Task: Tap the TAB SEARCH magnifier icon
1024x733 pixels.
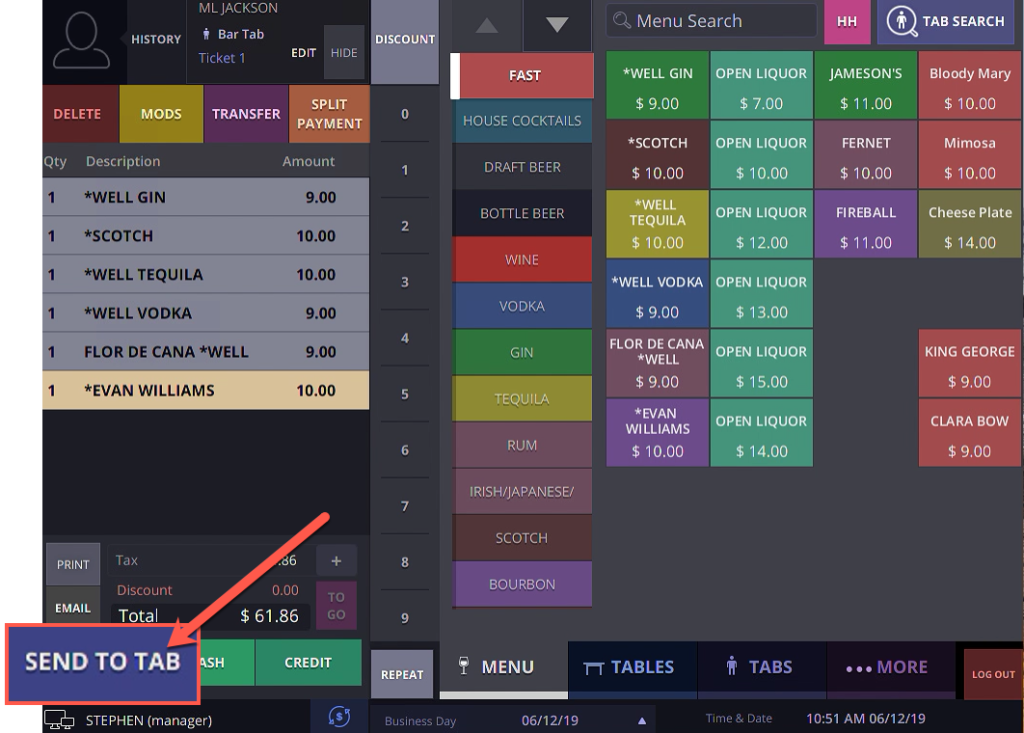Action: [901, 21]
